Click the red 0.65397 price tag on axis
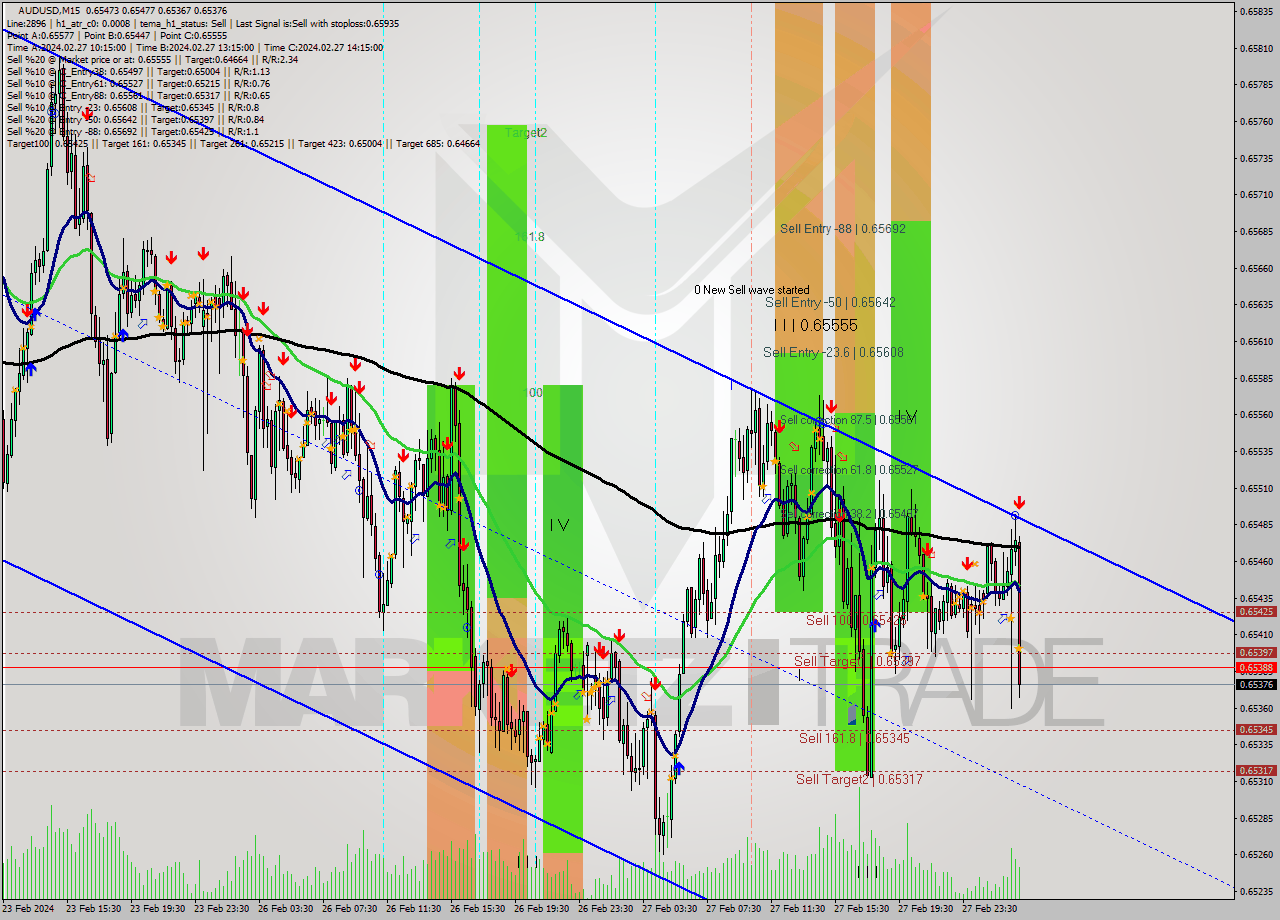 (1256, 652)
